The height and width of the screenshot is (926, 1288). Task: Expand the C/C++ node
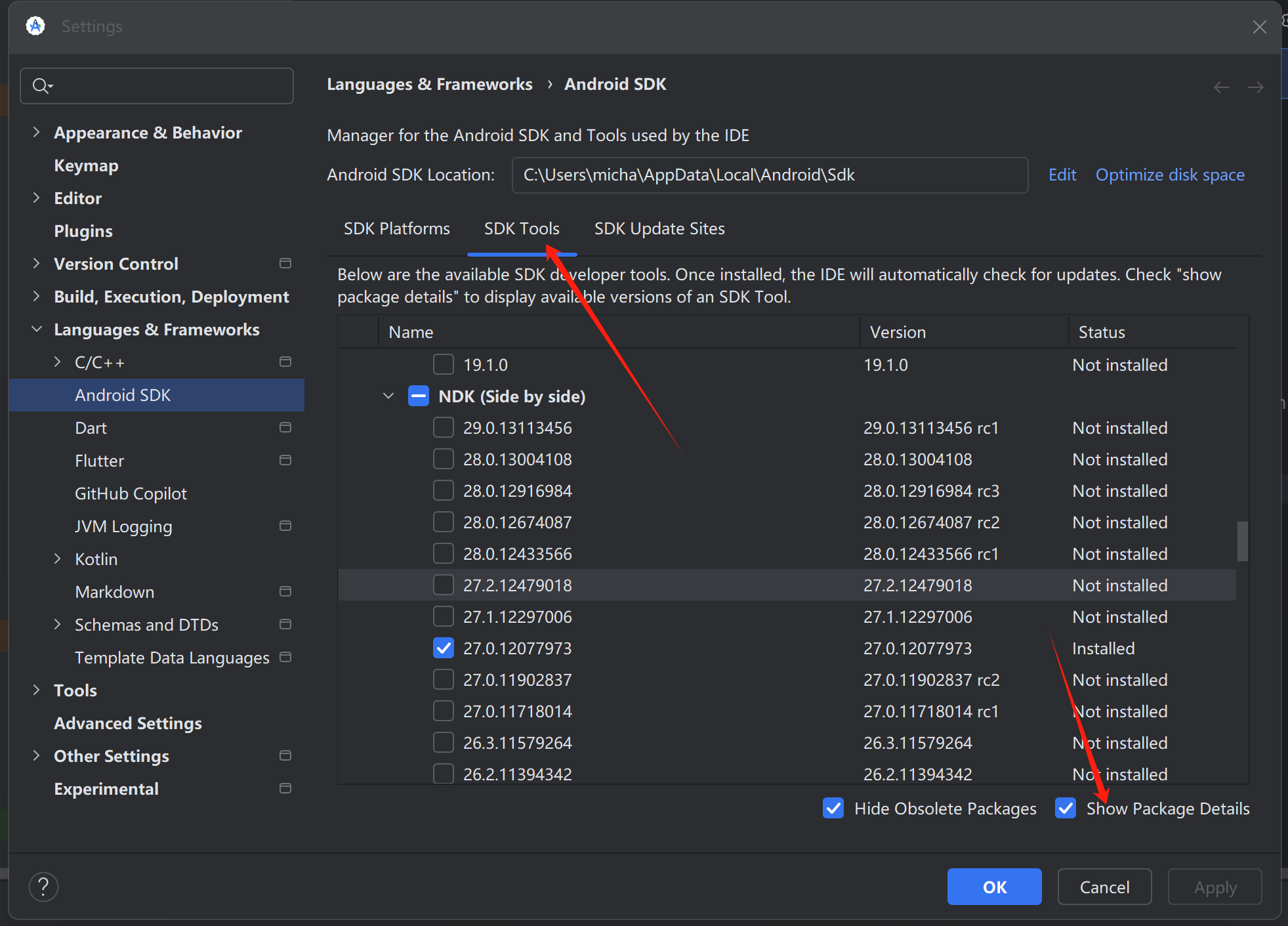(x=58, y=362)
